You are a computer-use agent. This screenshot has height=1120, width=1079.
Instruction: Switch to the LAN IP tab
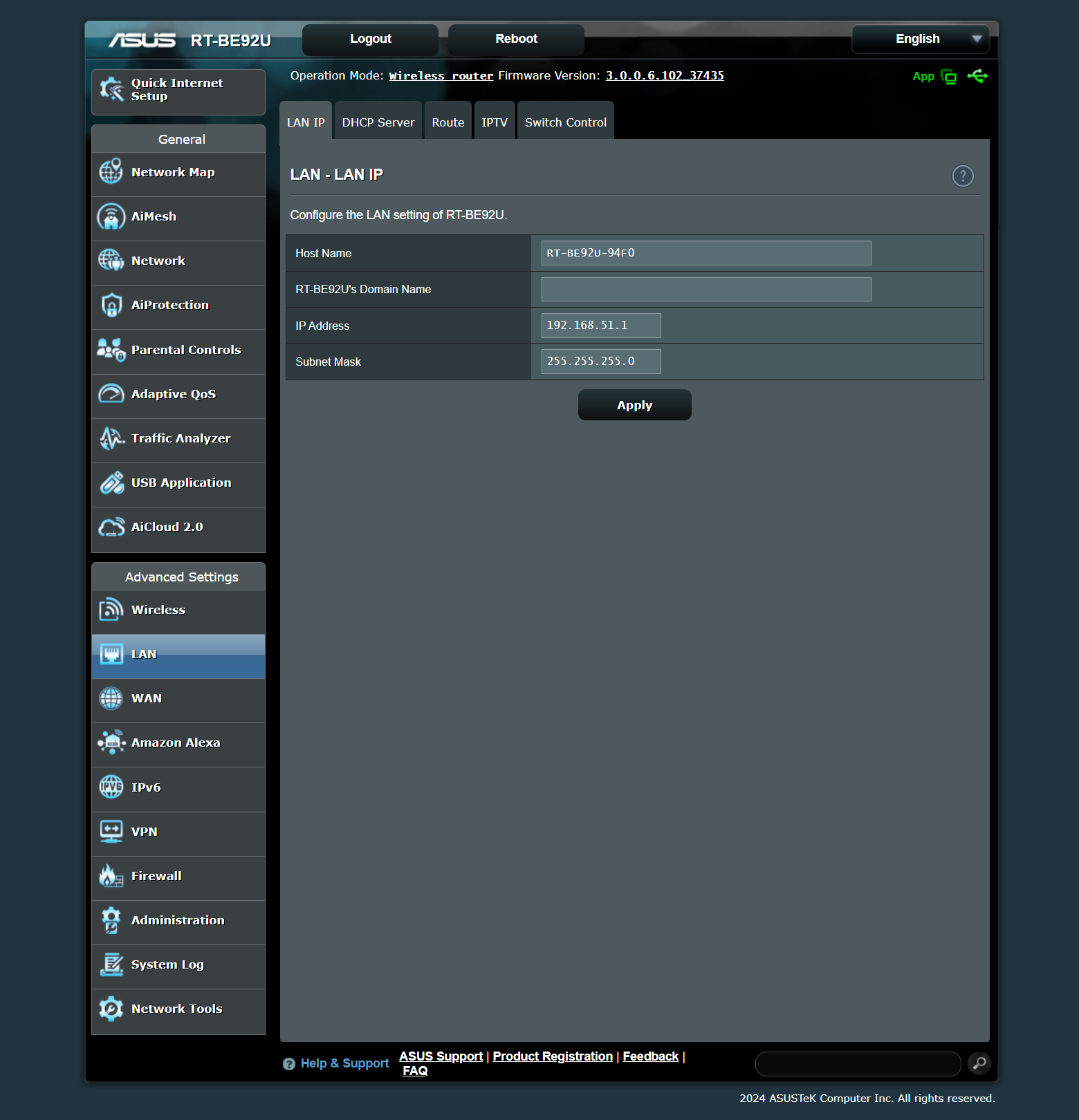pos(306,122)
